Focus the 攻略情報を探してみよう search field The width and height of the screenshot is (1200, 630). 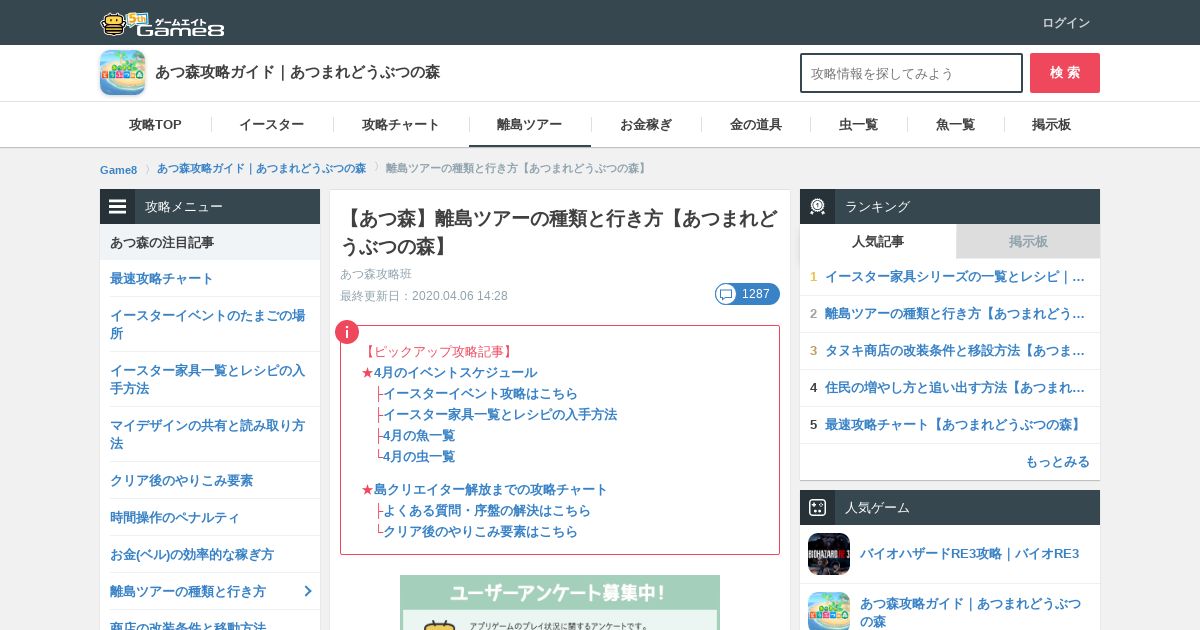(911, 73)
